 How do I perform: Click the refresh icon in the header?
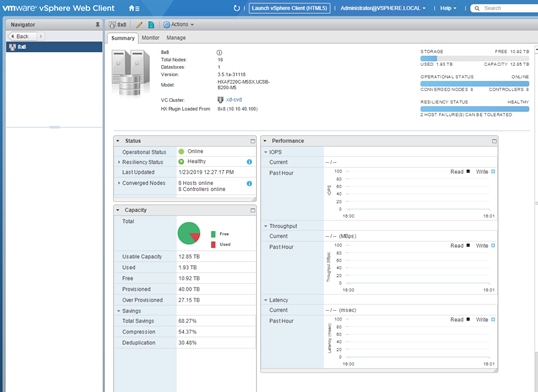coord(236,8)
